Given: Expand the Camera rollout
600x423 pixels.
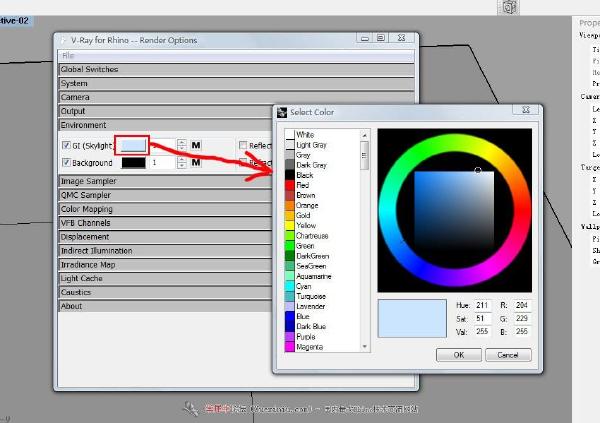Looking at the screenshot, I should [236, 97].
